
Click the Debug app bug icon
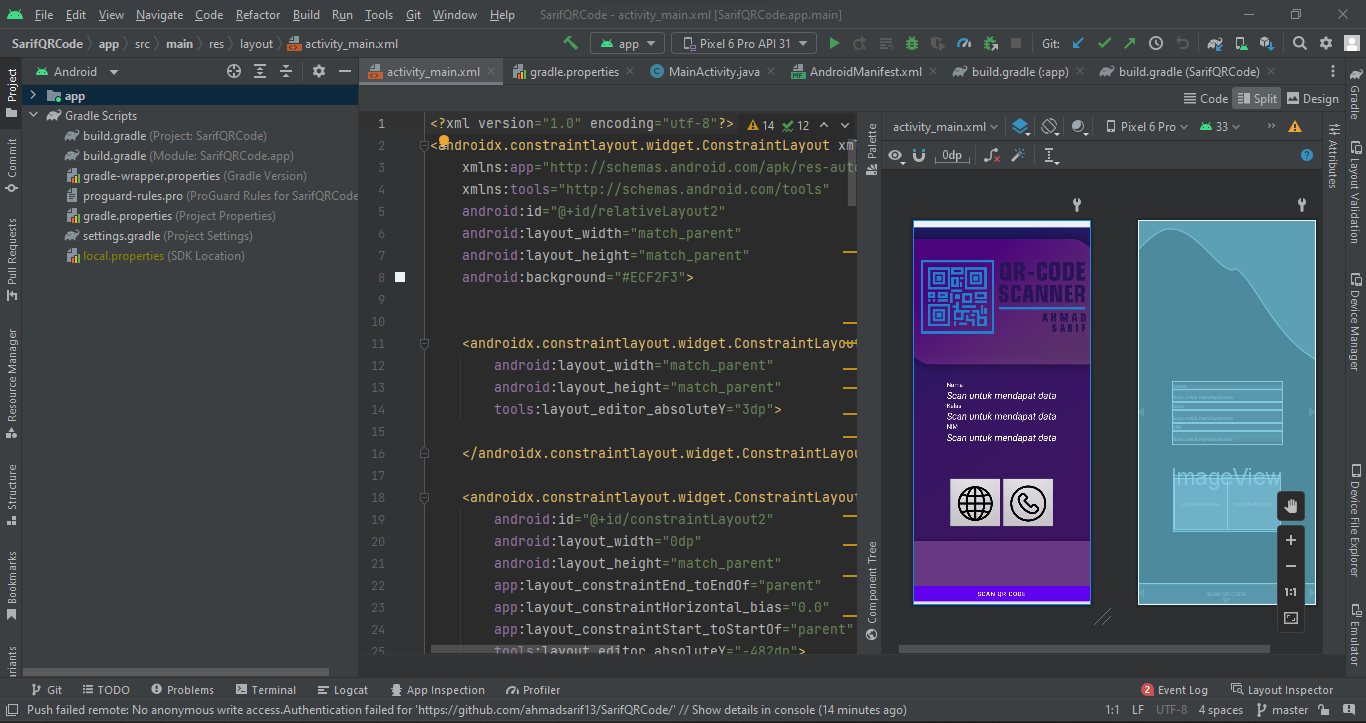(x=911, y=43)
